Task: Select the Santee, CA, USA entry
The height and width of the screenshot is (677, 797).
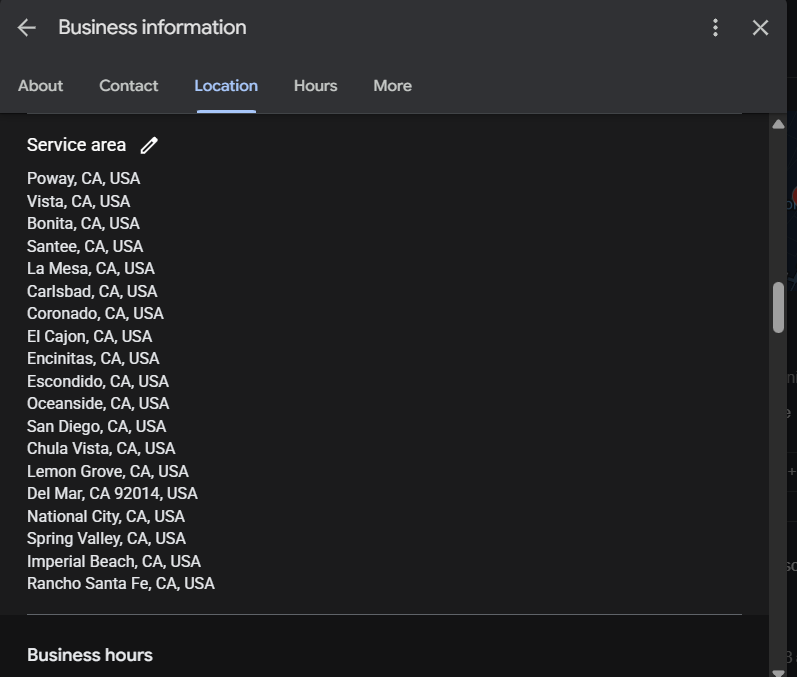Action: coord(85,247)
